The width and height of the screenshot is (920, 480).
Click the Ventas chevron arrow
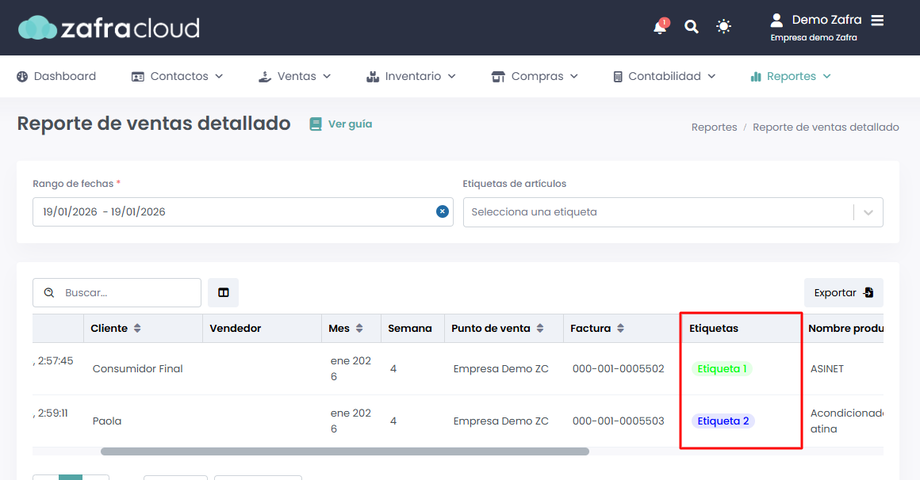pos(327,76)
